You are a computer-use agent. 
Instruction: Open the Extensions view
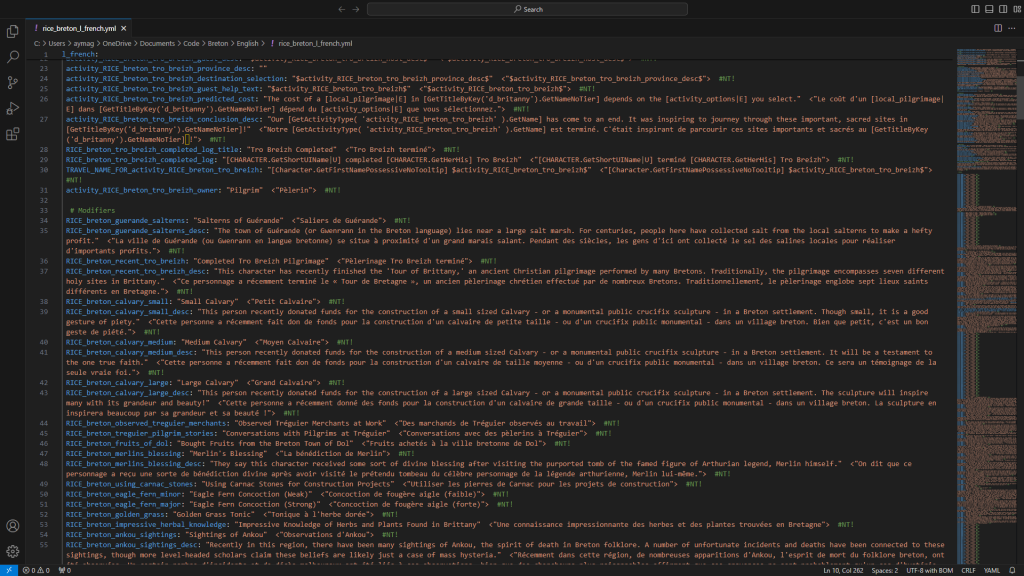pos(13,134)
